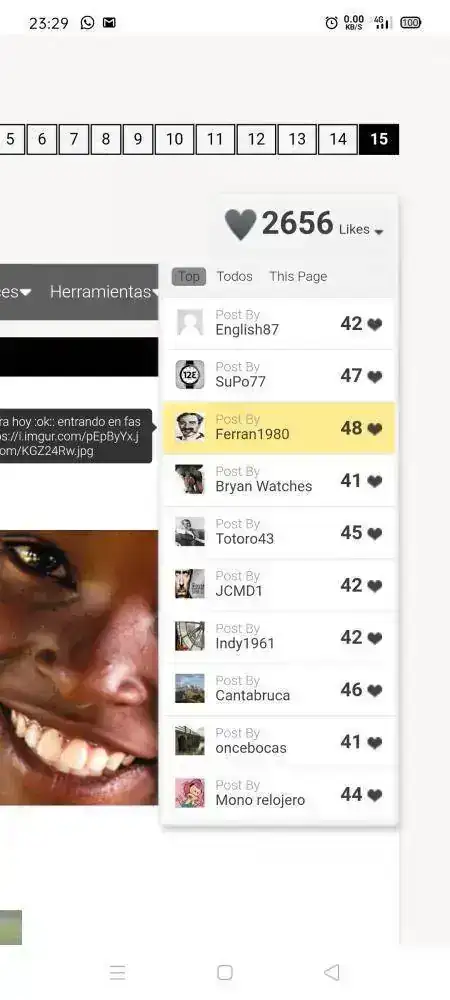The image size is (450, 1000).
Task: Open the WhatsApp notification in status bar
Action: [x=87, y=23]
